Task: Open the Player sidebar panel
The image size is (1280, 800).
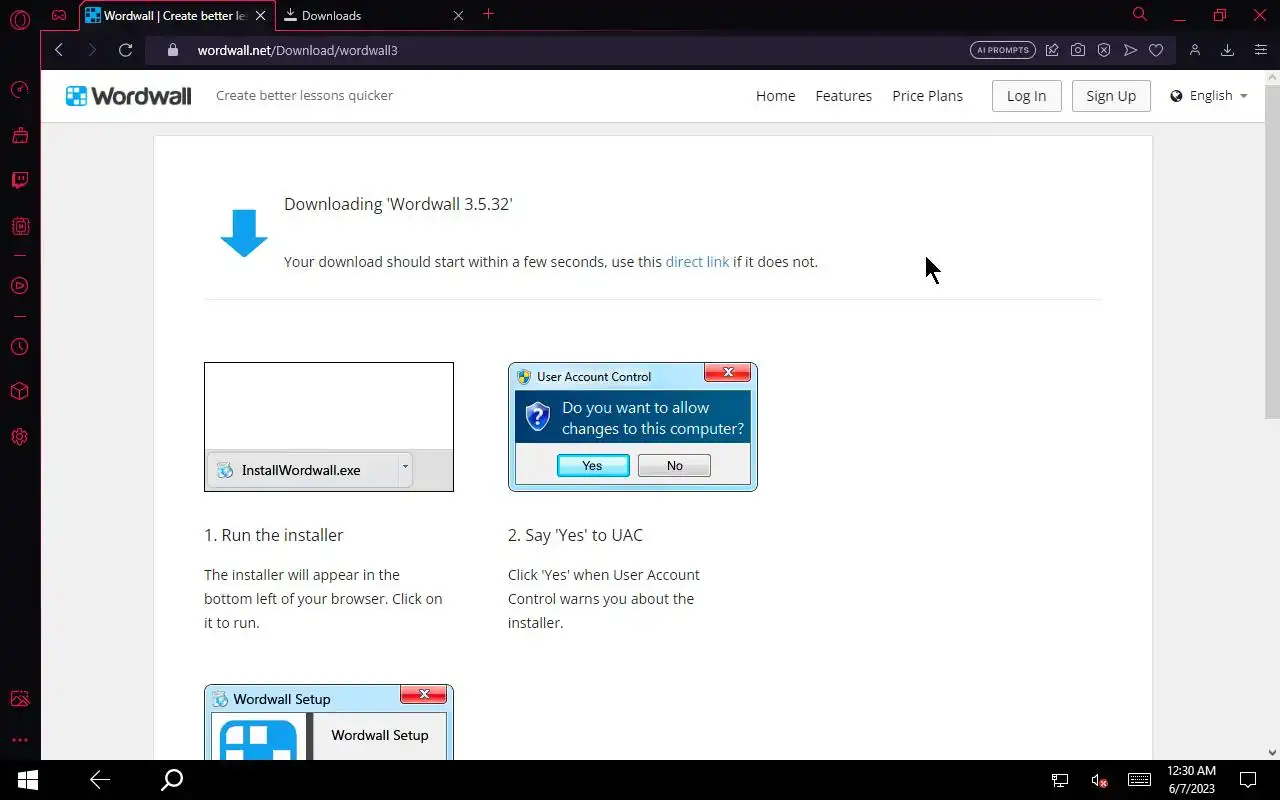Action: 19,286
